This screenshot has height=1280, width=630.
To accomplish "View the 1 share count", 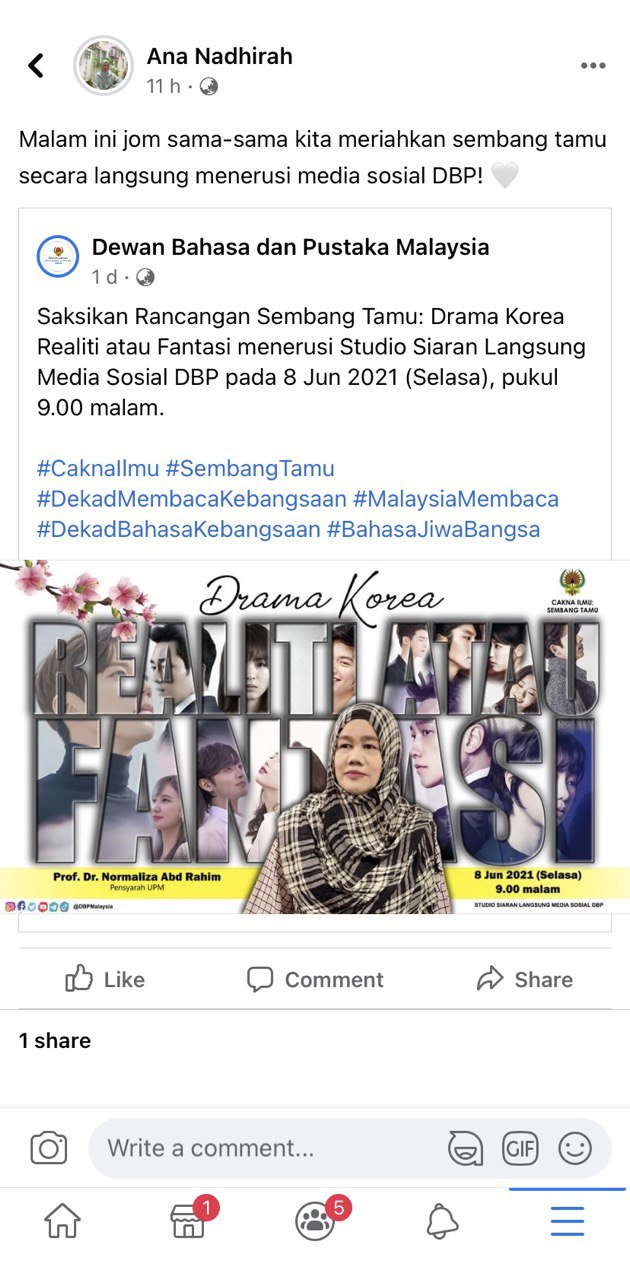I will pyautogui.click(x=55, y=1041).
